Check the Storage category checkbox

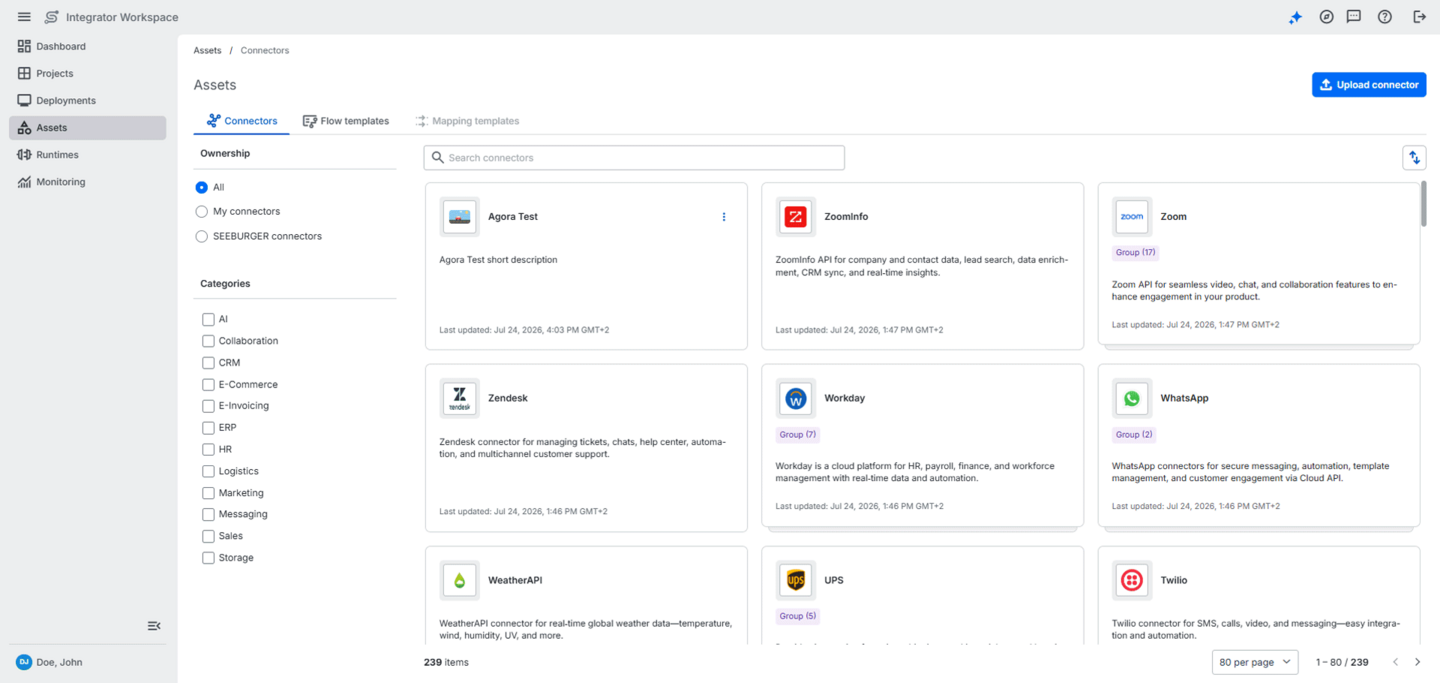click(208, 558)
